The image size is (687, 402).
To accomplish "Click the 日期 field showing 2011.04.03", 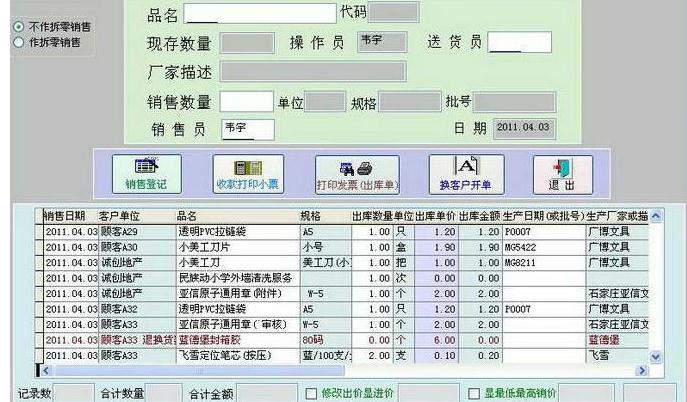I will (524, 129).
